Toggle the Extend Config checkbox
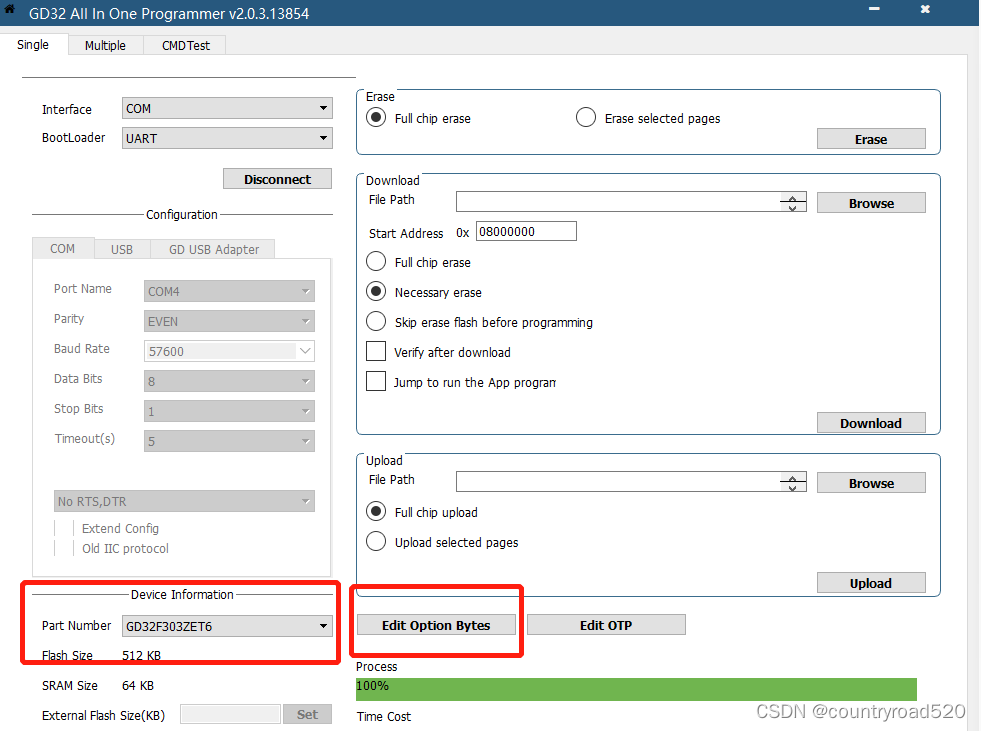 pos(64,528)
